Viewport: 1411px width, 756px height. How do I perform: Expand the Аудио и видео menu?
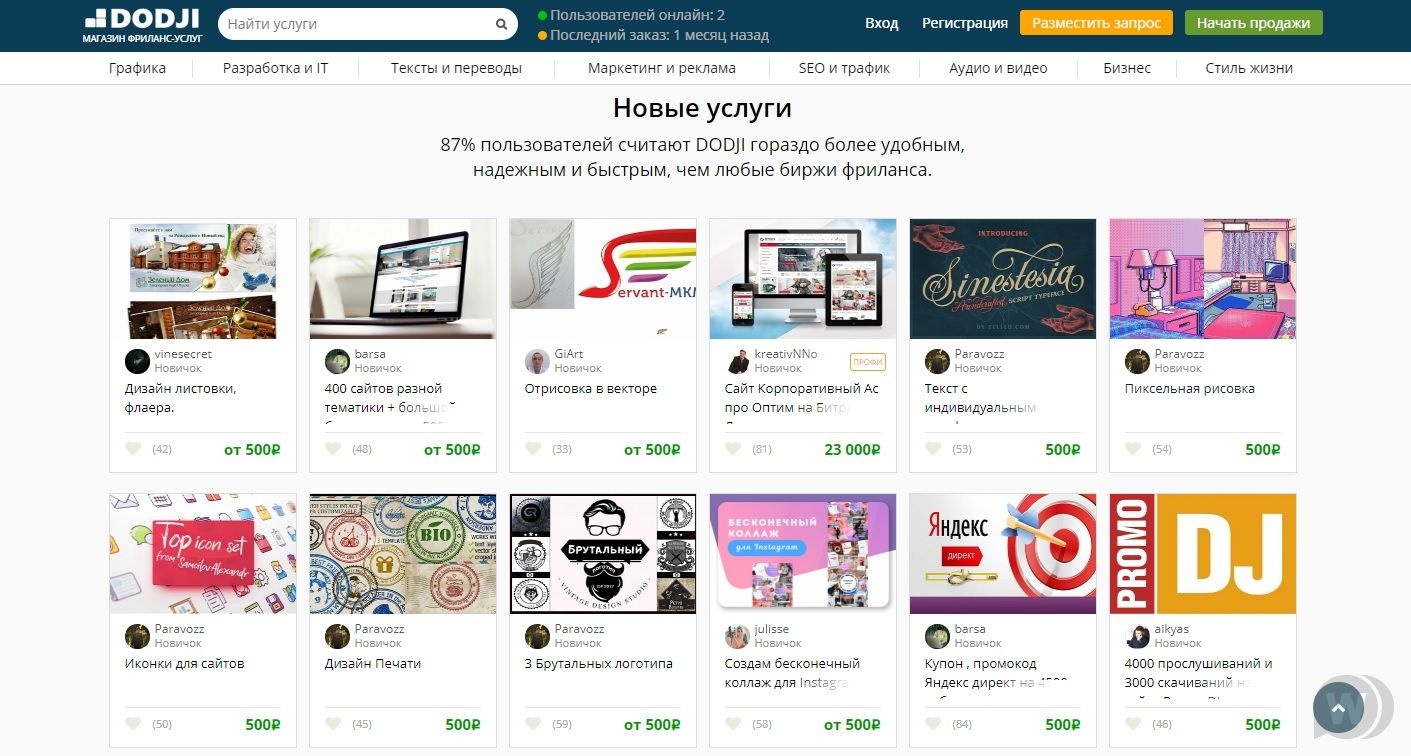(x=998, y=68)
